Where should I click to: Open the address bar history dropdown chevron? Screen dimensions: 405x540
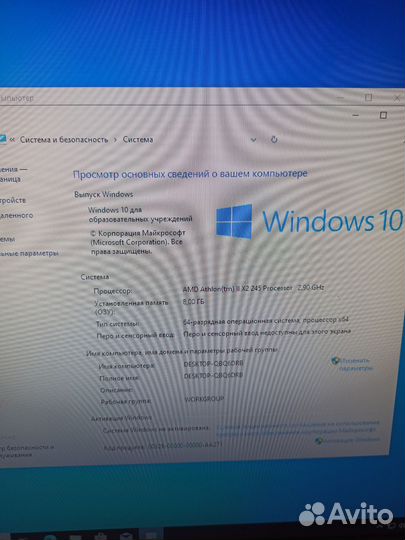pyautogui.click(x=253, y=139)
